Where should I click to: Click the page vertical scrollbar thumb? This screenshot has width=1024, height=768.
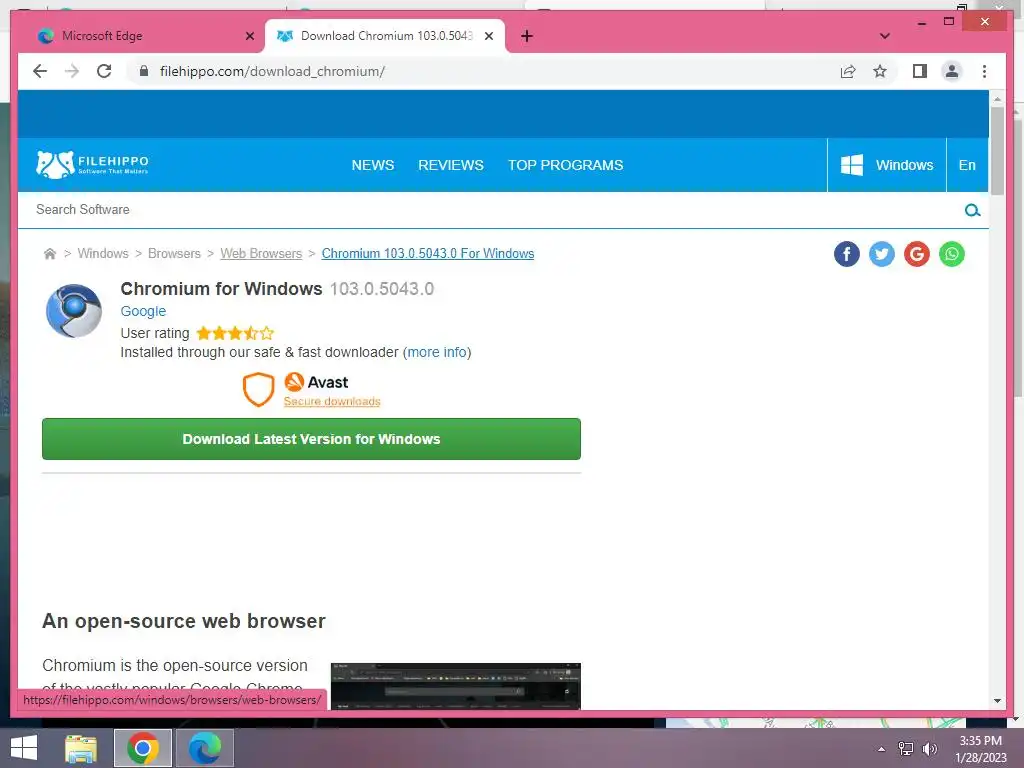click(997, 151)
